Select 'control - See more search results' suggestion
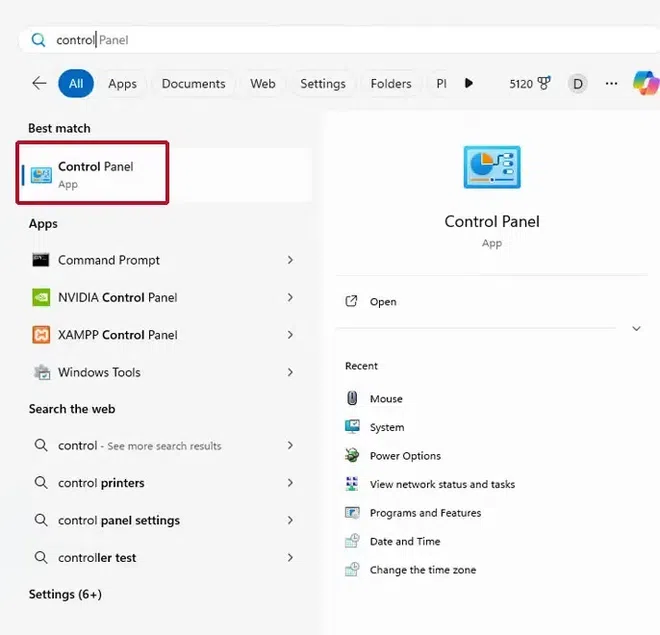Image resolution: width=660 pixels, height=635 pixels. pyautogui.click(x=164, y=446)
